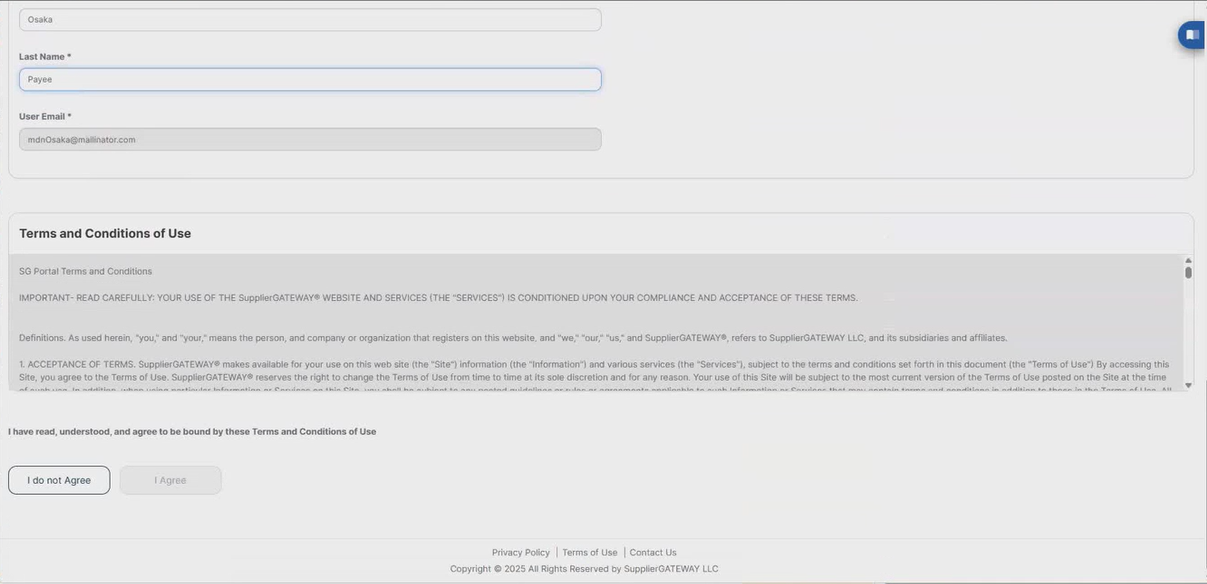Open the Privacy Policy footer link

pos(520,553)
